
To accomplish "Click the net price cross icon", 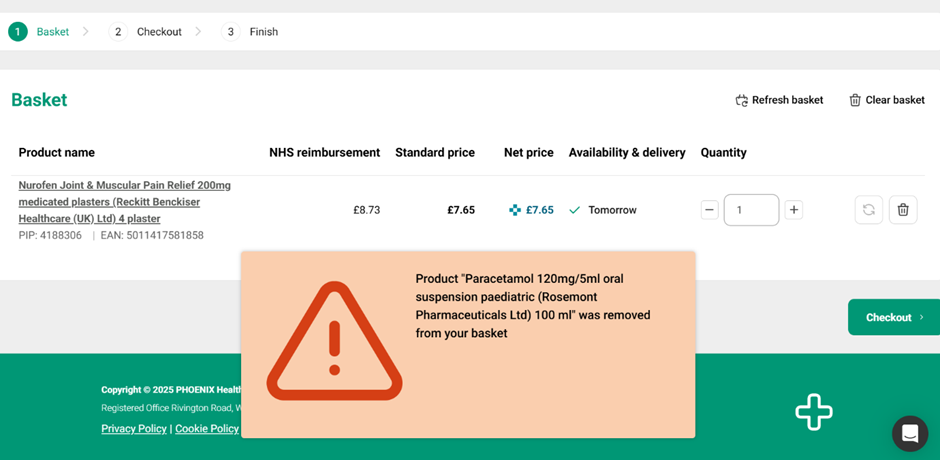I will (515, 210).
